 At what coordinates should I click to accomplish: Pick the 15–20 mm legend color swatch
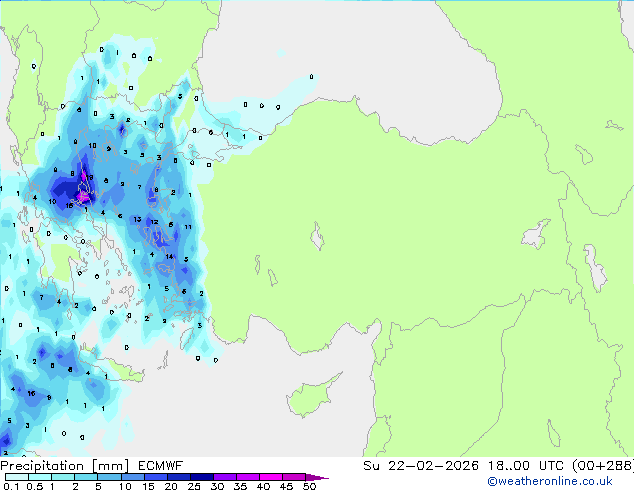click(x=155, y=477)
